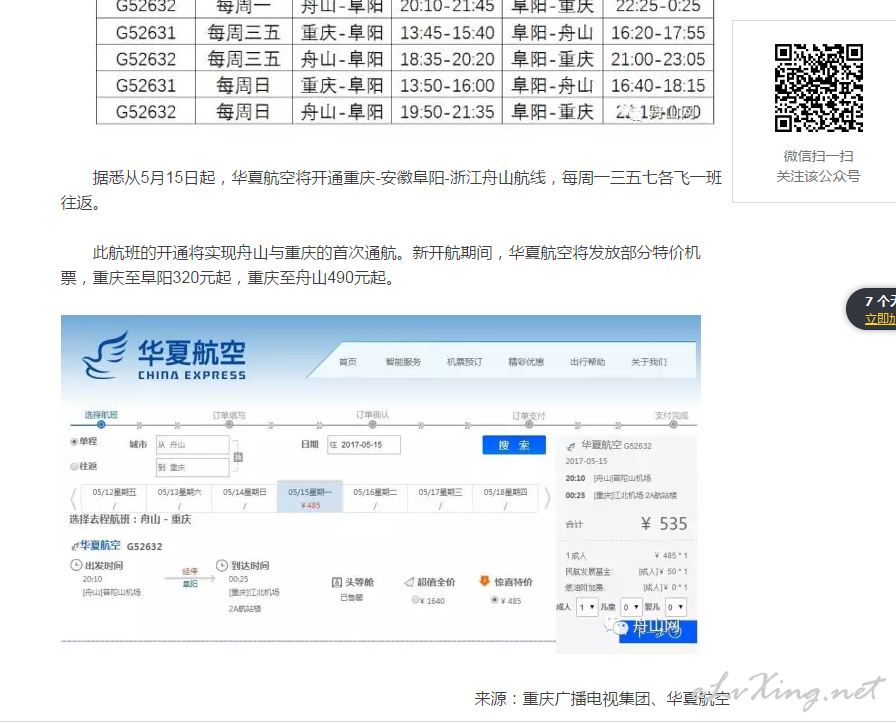Open the 首页 nav item

pos(347,362)
